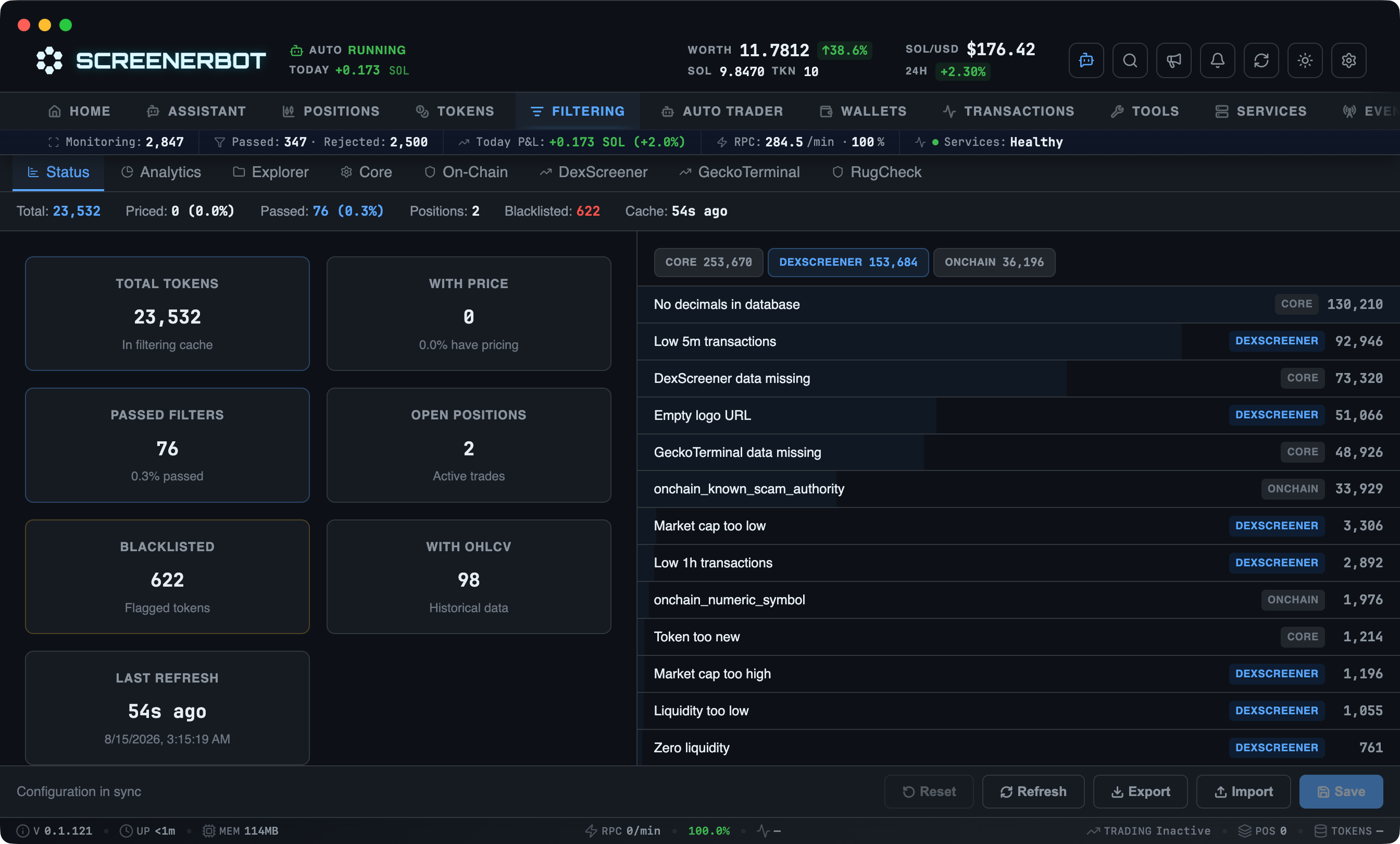This screenshot has height=844, width=1400.
Task: Click the 'Low 5m transactions' row
Action: click(1018, 341)
